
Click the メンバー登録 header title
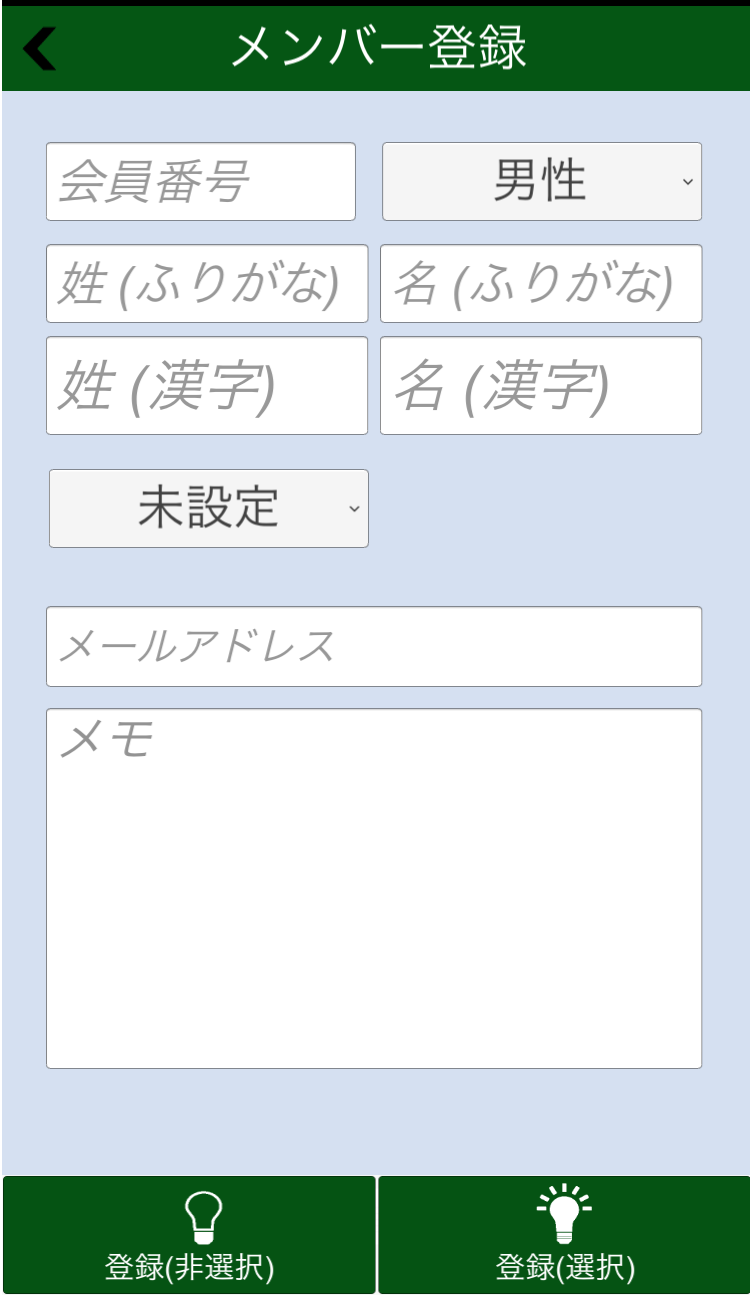379,48
